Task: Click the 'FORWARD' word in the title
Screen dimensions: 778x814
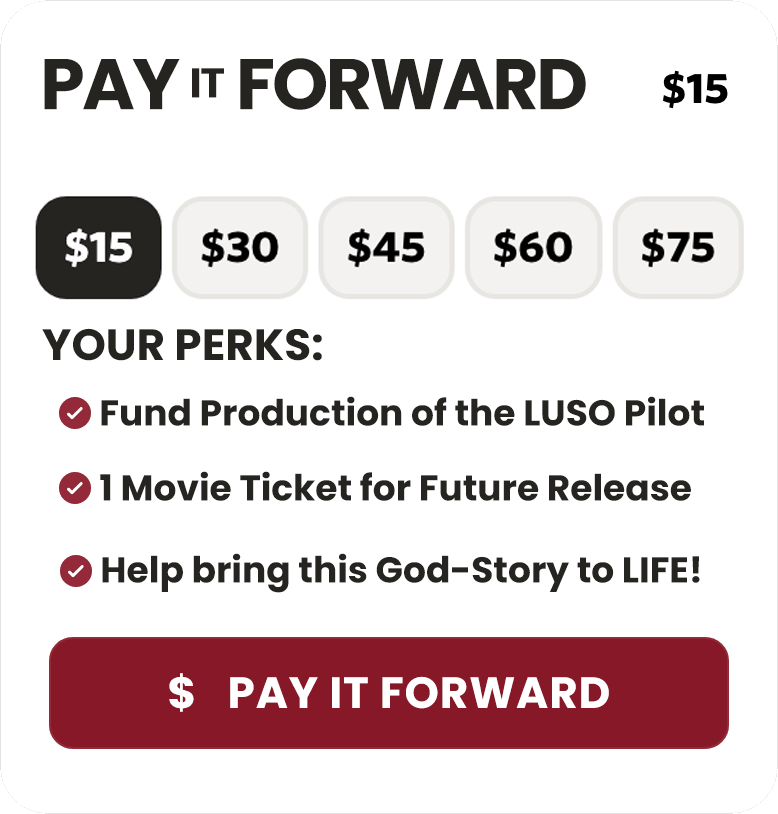Action: [x=412, y=86]
